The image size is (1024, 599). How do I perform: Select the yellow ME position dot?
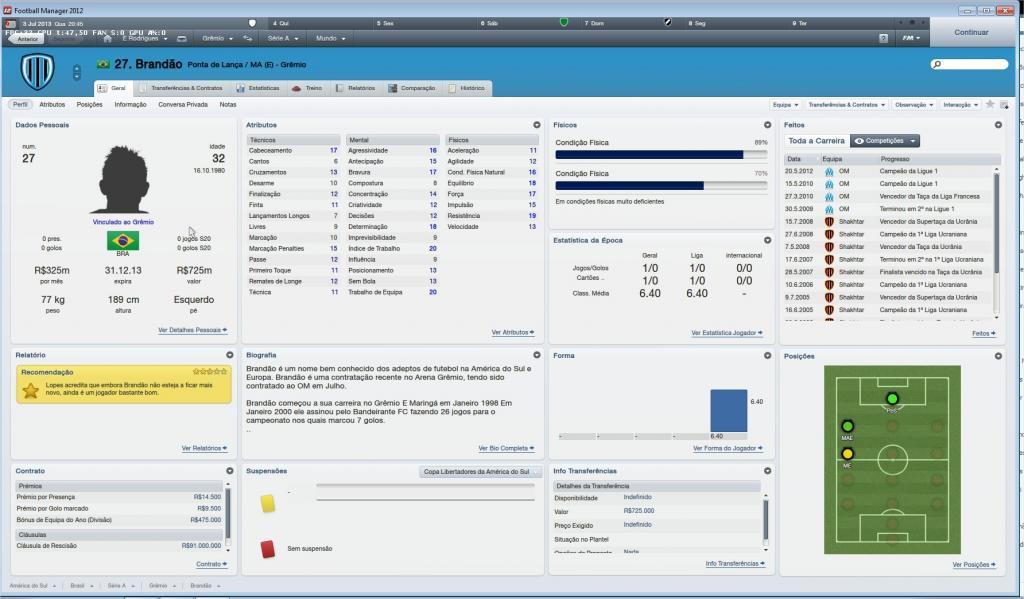847,453
